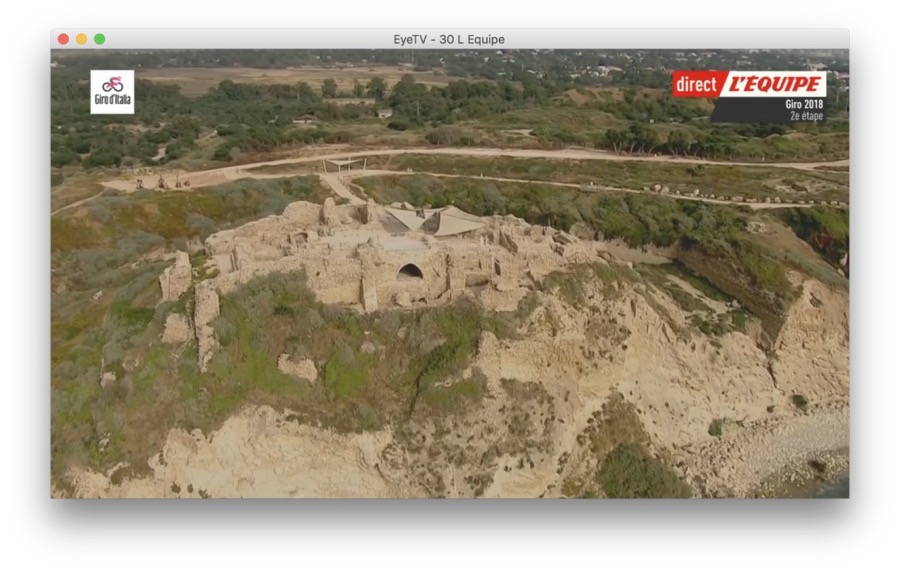Click the empty title bar area right of title

click(x=680, y=39)
